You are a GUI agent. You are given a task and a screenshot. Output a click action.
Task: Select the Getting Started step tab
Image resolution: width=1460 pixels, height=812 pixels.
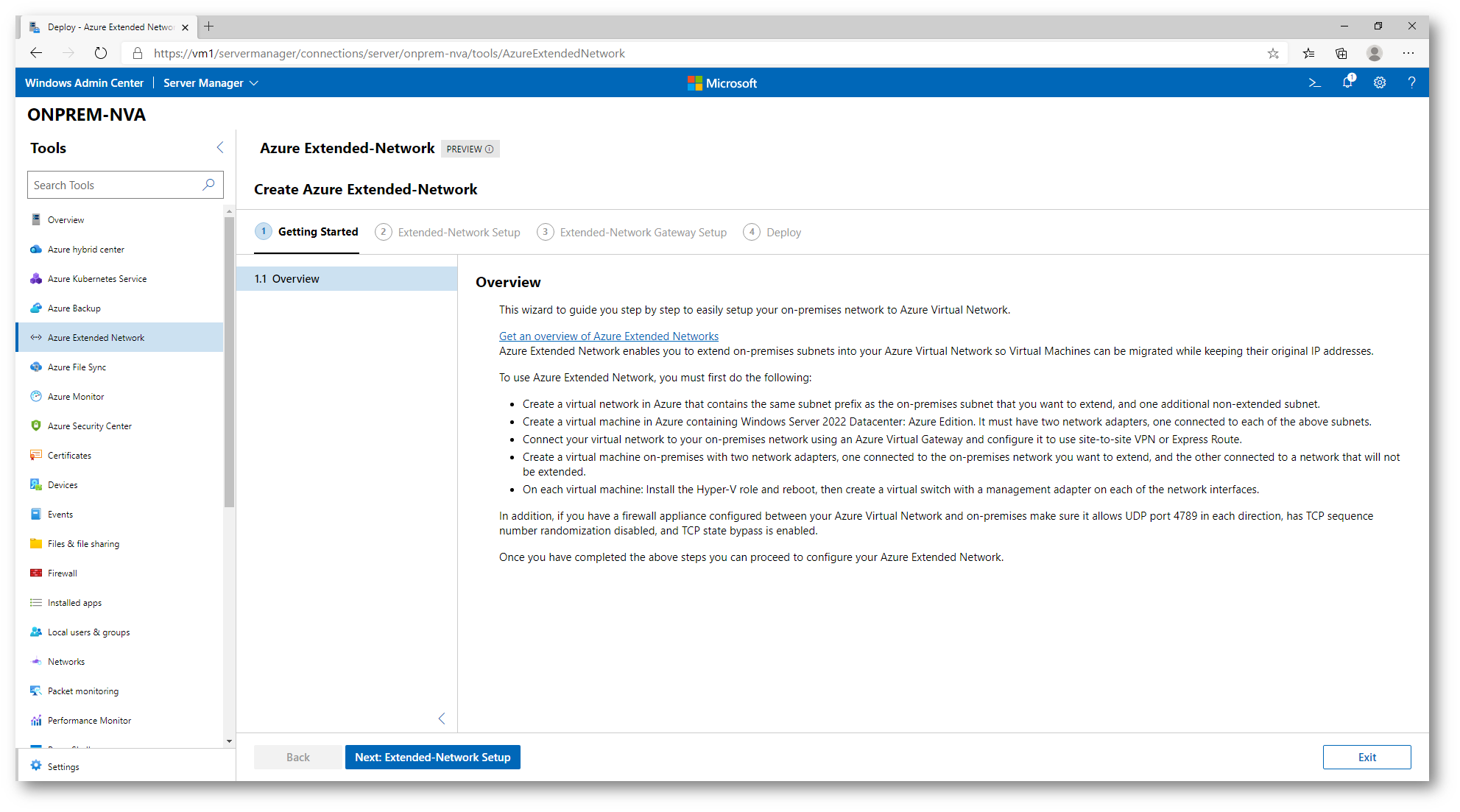[307, 232]
